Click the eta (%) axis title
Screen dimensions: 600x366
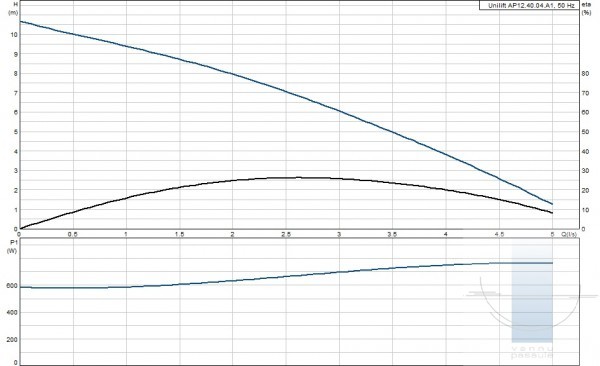pos(586,8)
